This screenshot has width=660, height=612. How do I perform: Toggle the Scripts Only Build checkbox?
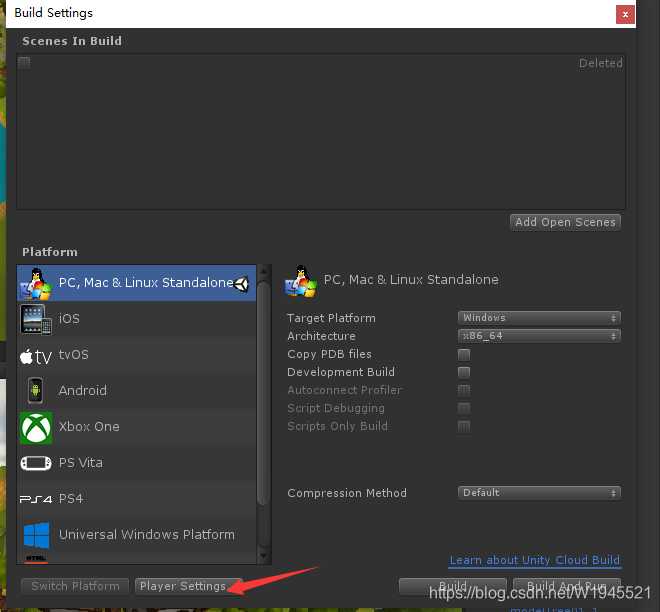point(464,427)
